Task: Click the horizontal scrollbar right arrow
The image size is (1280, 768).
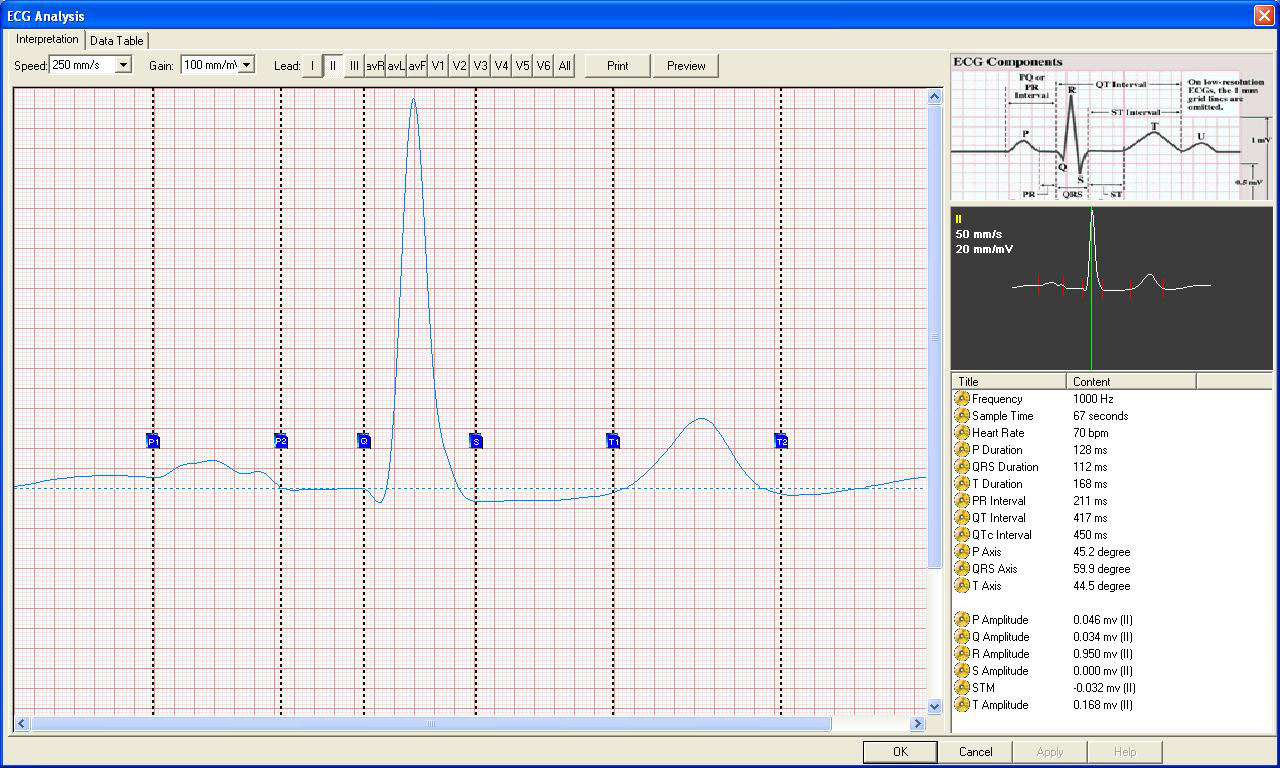Action: click(917, 724)
